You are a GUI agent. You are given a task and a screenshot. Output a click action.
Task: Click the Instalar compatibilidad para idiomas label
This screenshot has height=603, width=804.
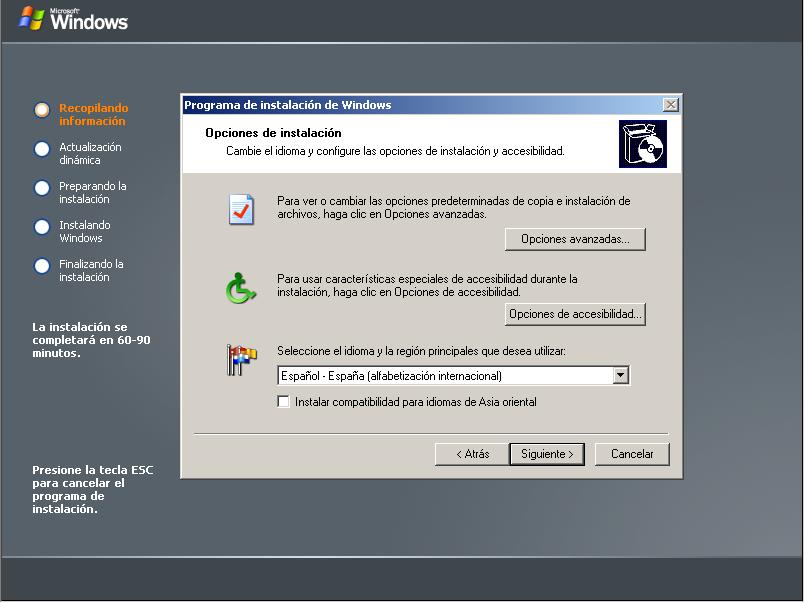[416, 402]
